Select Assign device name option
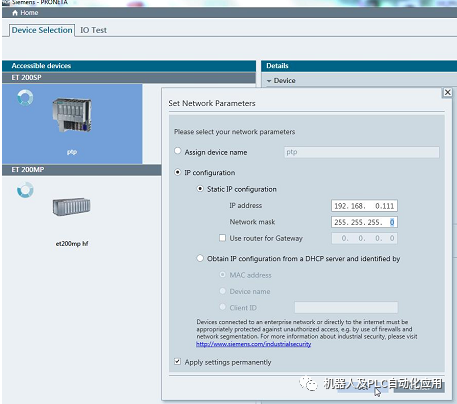The image size is (457, 404). pyautogui.click(x=178, y=151)
